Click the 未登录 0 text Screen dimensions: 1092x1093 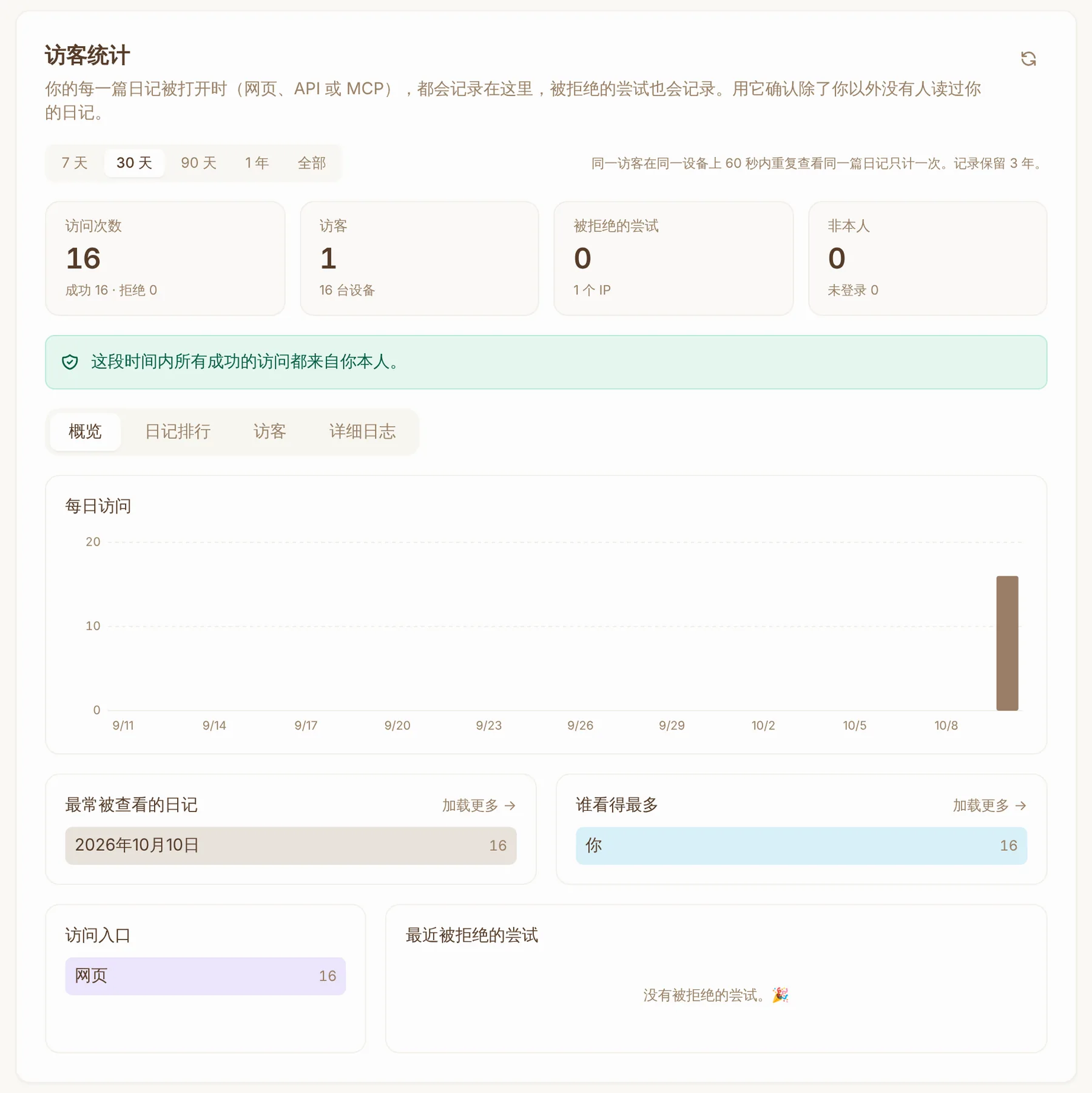coord(853,290)
